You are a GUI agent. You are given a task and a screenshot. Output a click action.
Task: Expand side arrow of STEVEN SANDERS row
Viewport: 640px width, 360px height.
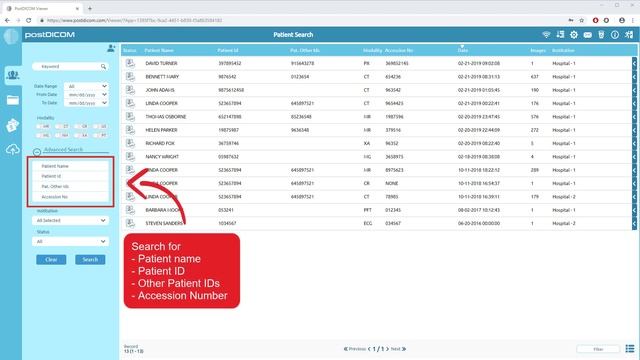pos(634,223)
